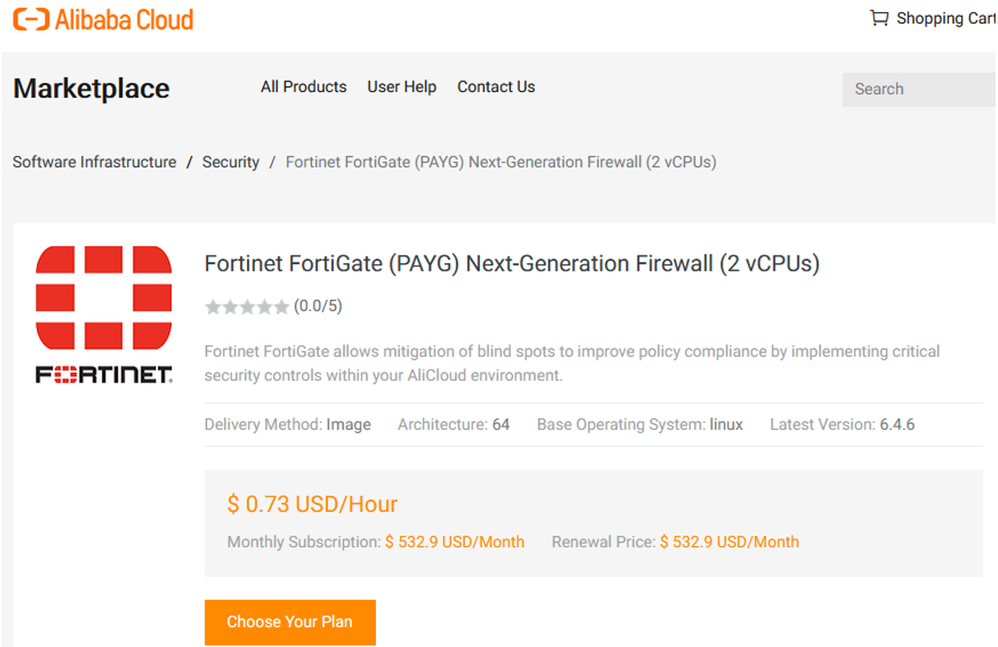This screenshot has height=647, width=998.
Task: Select the Contact Us menu item
Action: [x=496, y=87]
